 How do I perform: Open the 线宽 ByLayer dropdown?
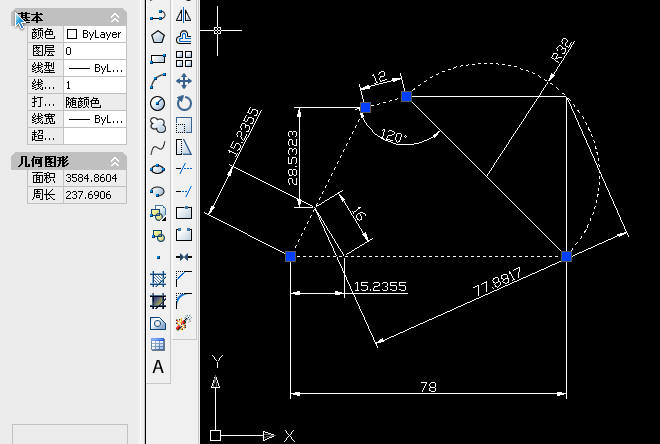[95, 119]
